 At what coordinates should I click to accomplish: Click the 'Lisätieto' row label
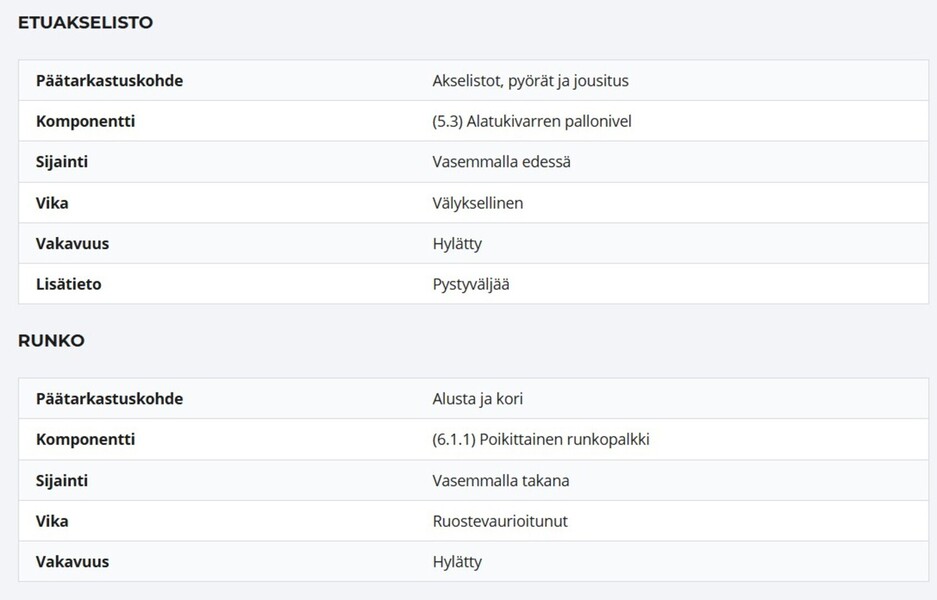(x=69, y=284)
